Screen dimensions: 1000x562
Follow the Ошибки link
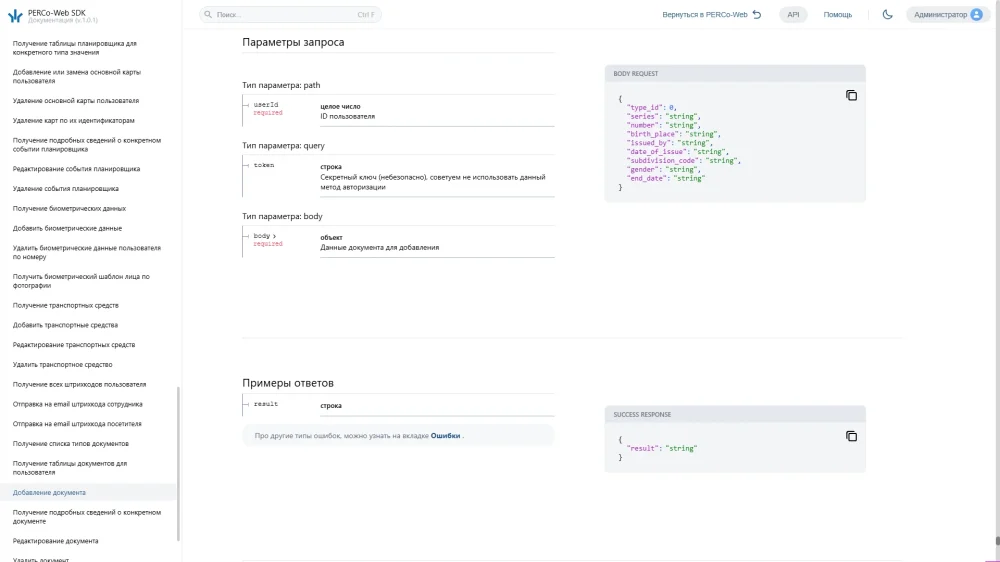click(x=445, y=436)
